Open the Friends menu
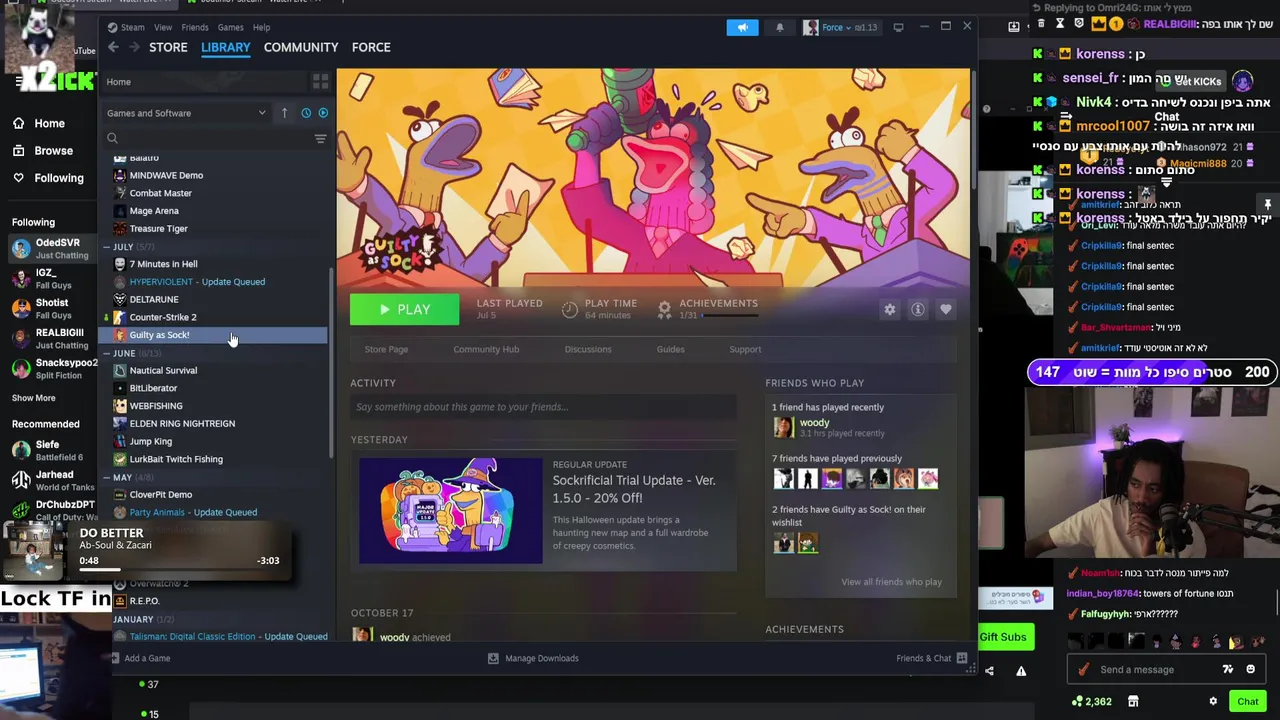1280x720 pixels. pyautogui.click(x=195, y=27)
